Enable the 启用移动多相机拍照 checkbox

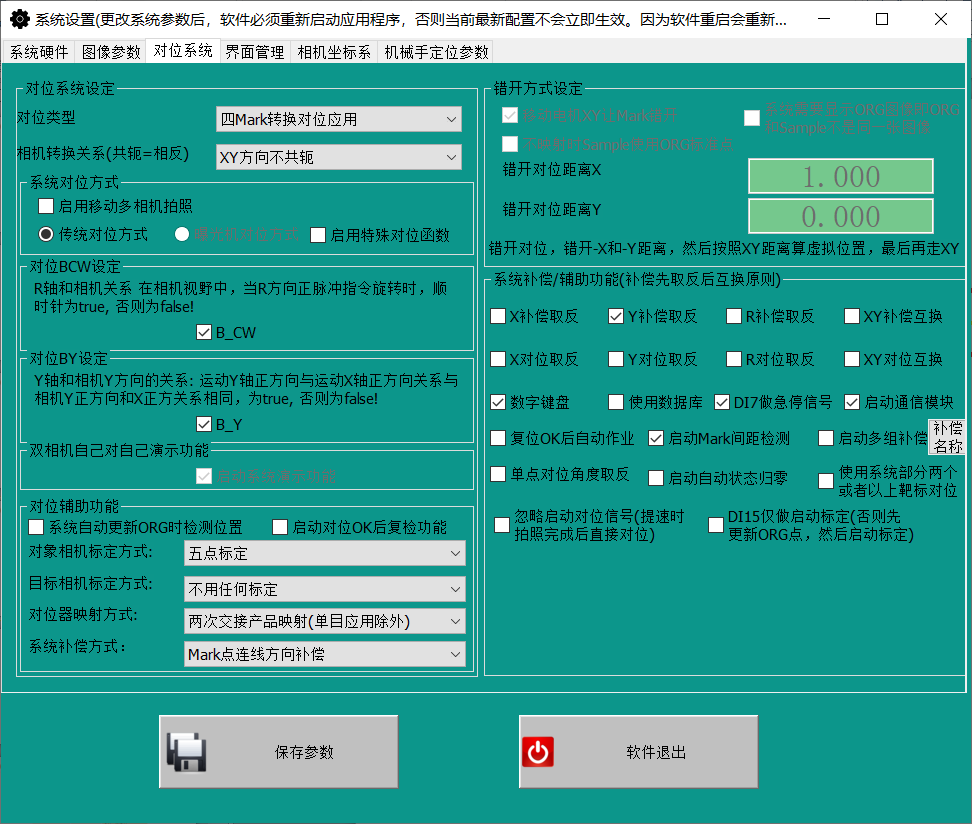(x=46, y=206)
